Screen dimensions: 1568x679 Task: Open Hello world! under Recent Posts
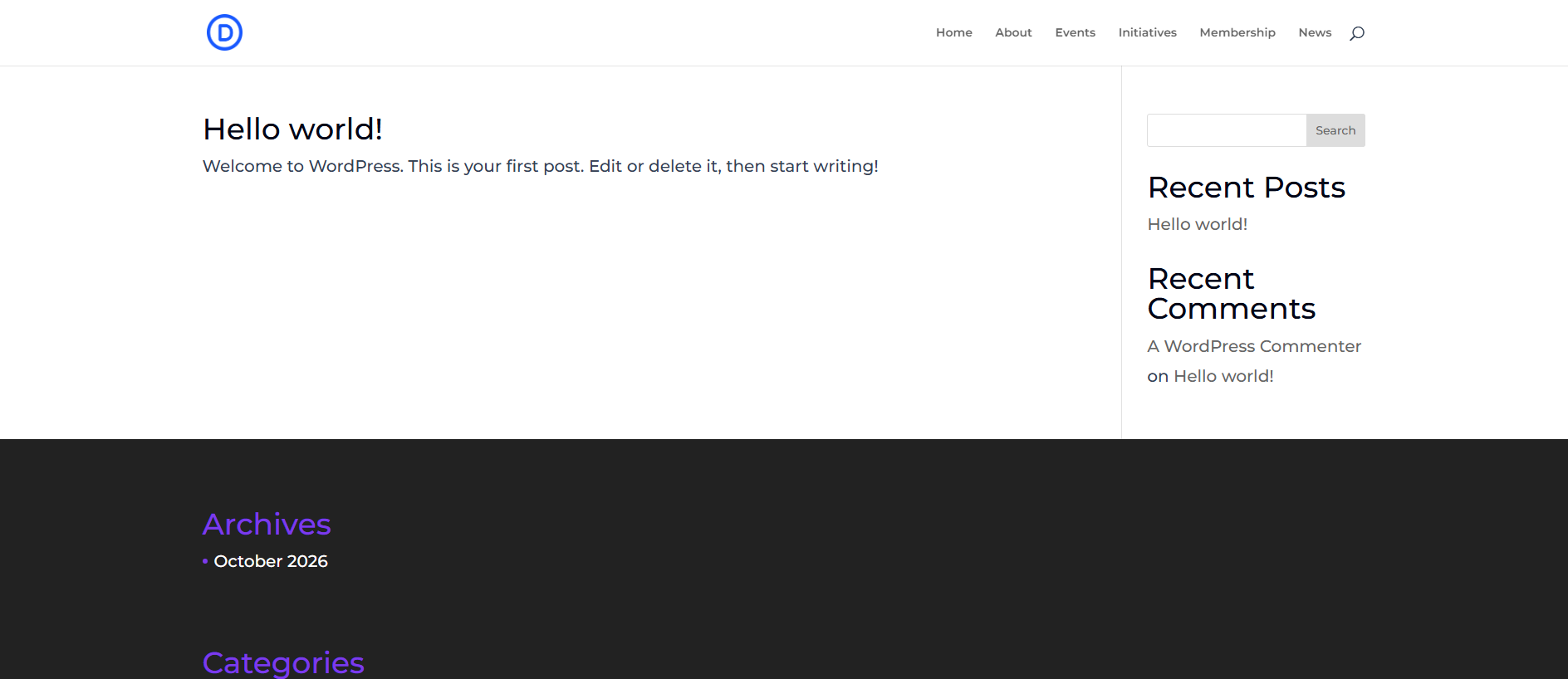click(1197, 224)
